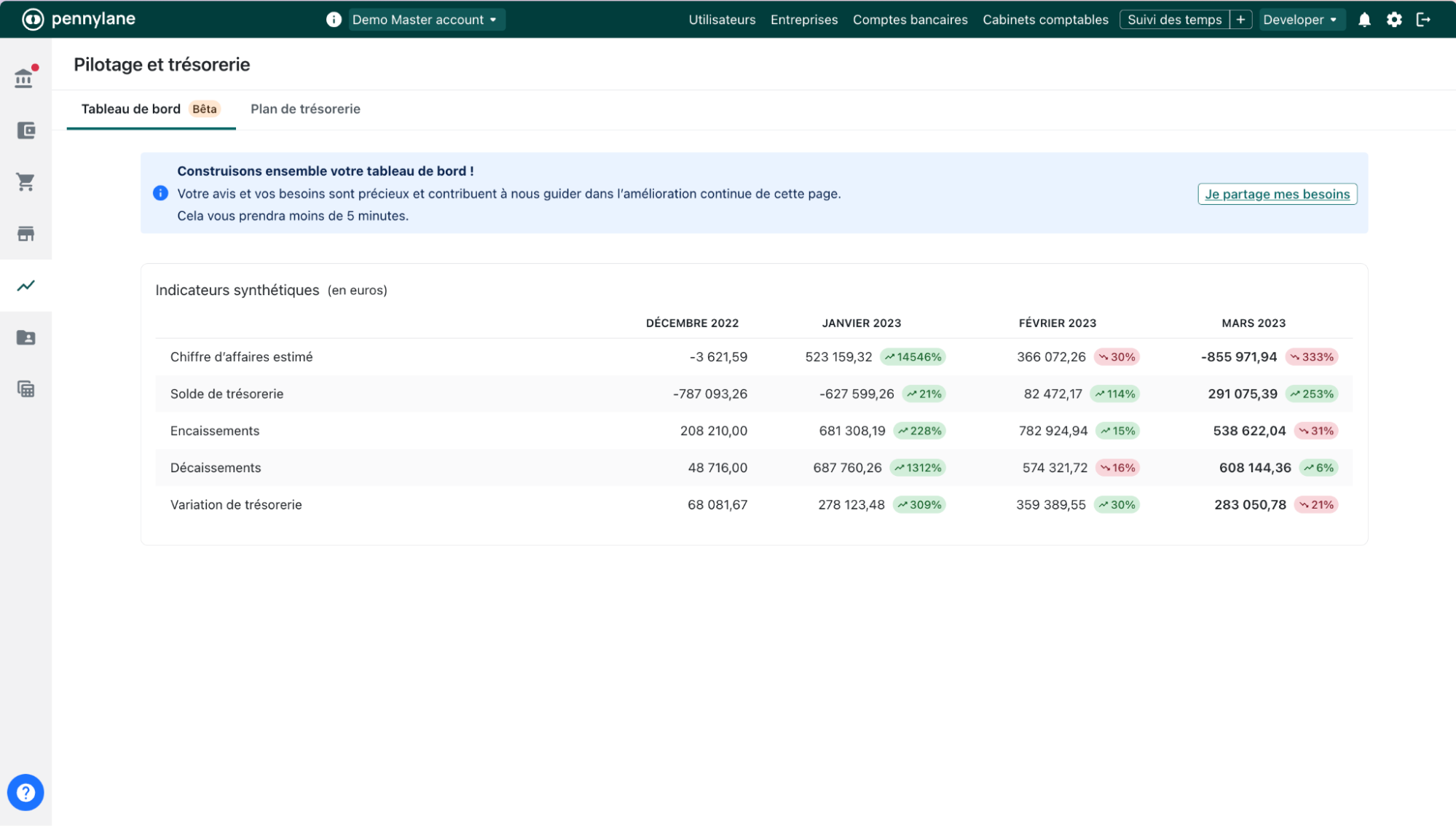
Task: Click the plus button next to Suivi des temps
Action: 1240,20
